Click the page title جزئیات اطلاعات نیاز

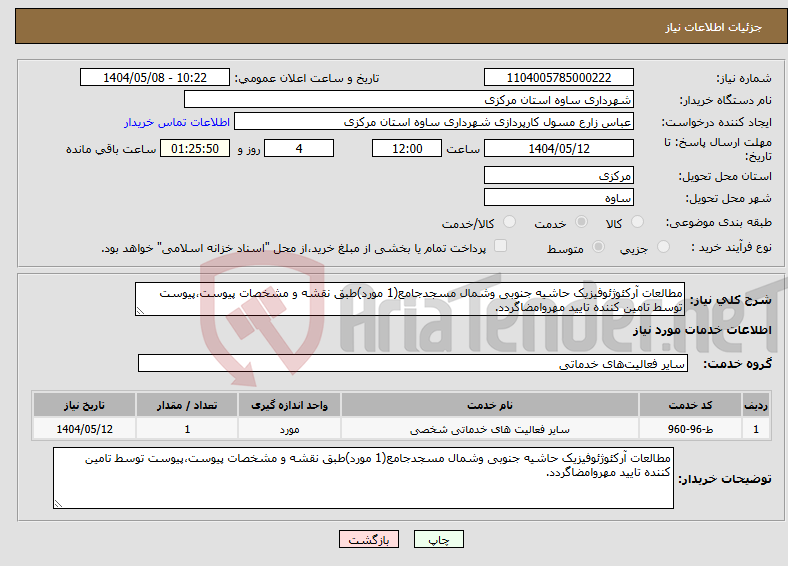(714, 27)
